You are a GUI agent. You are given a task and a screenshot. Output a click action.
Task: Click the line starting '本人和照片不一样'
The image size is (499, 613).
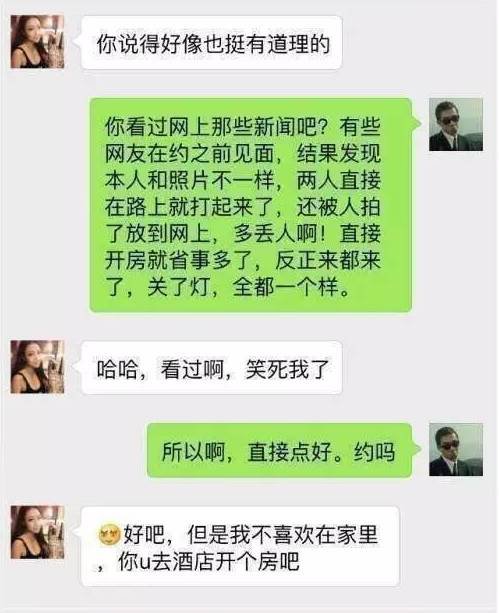[242, 181]
